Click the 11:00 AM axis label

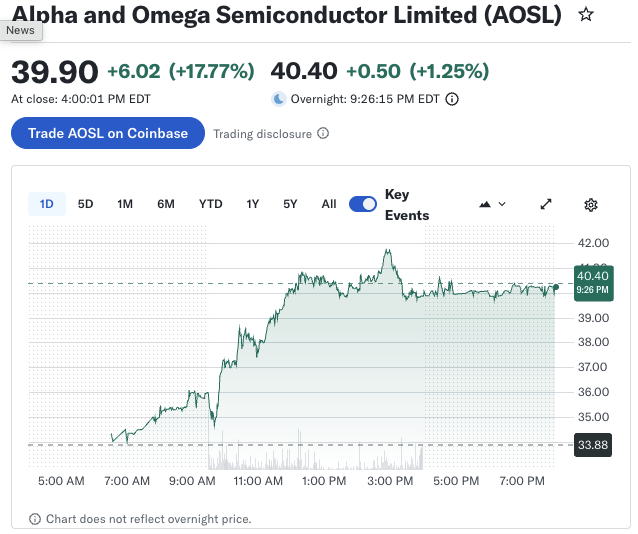coord(258,481)
